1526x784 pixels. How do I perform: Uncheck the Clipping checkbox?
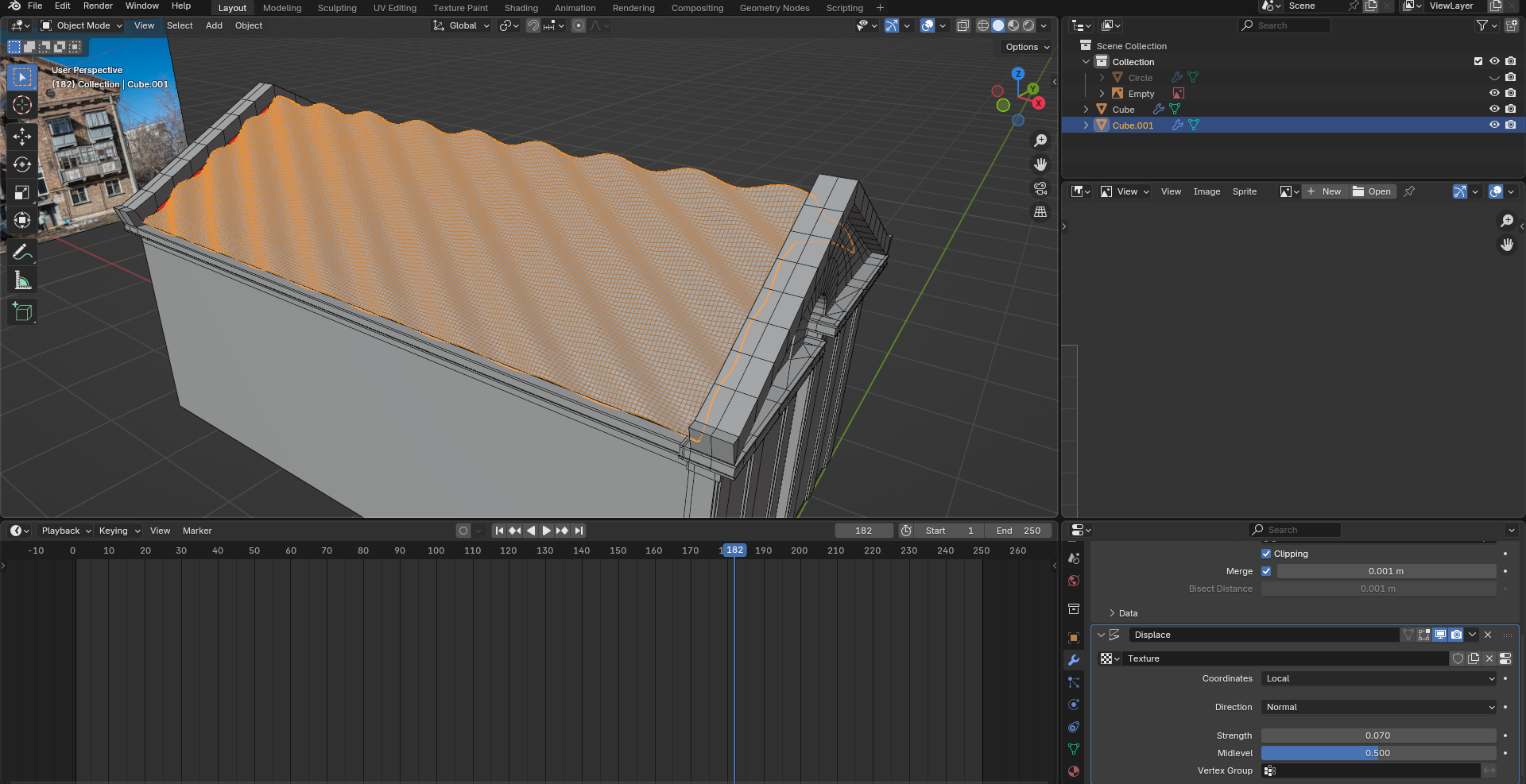[x=1266, y=554]
